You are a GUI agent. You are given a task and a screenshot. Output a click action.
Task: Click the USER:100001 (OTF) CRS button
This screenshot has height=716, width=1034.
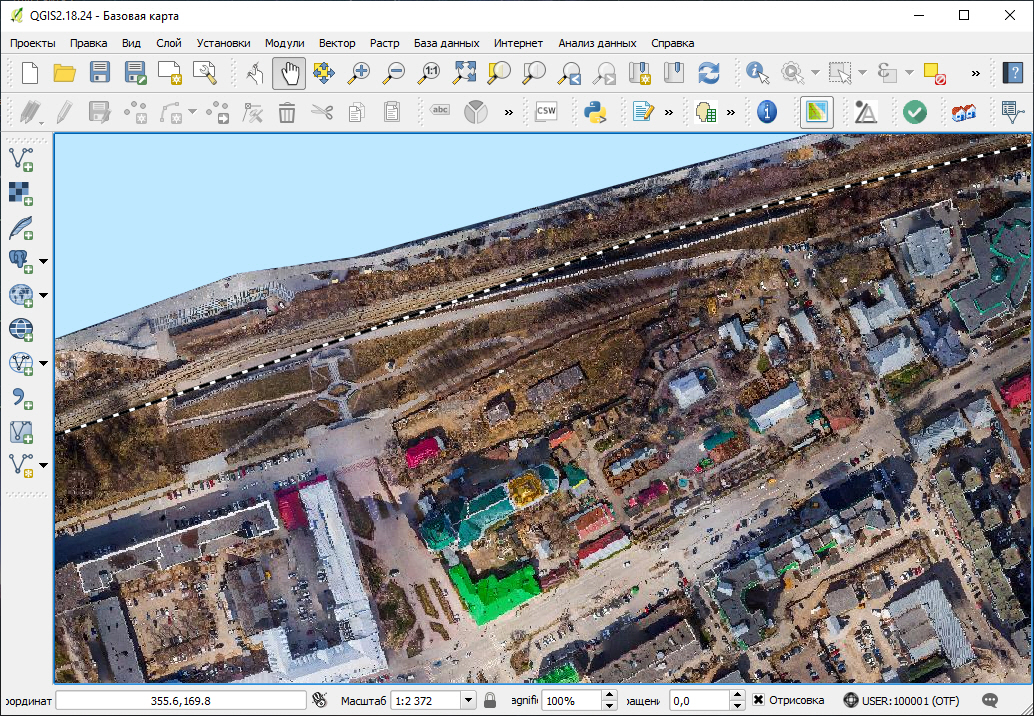[x=904, y=700]
